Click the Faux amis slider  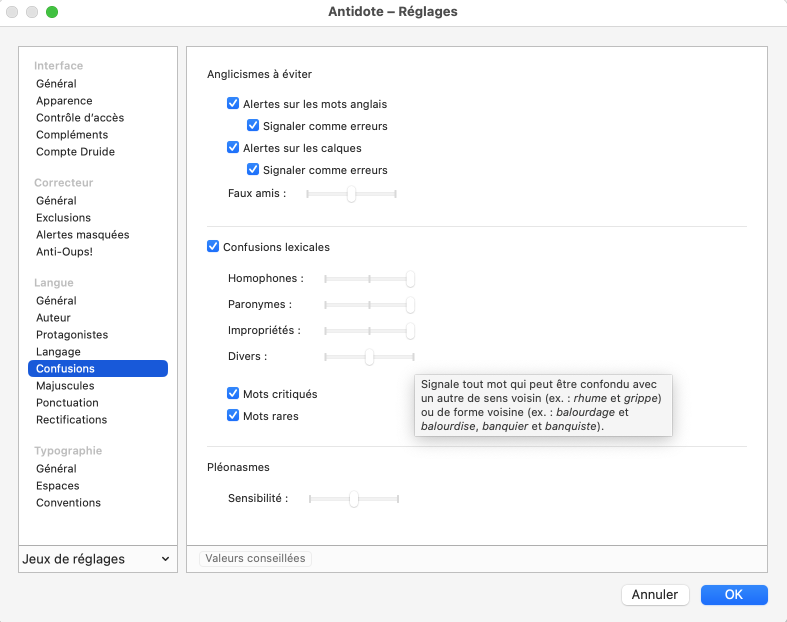pyautogui.click(x=351, y=194)
